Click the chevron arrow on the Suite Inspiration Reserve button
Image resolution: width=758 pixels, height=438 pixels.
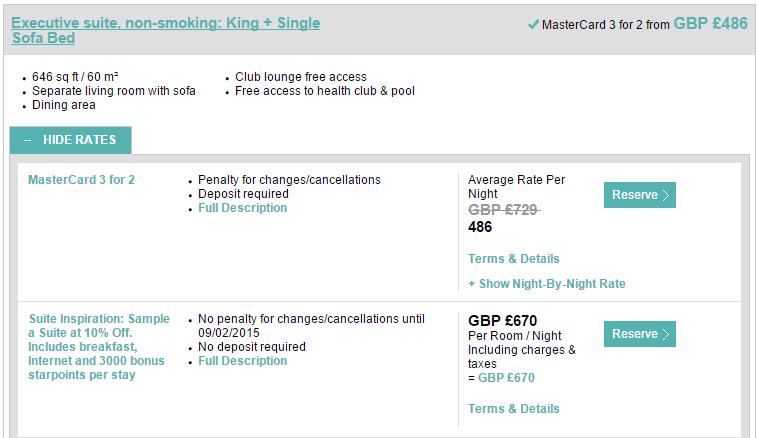[666, 334]
